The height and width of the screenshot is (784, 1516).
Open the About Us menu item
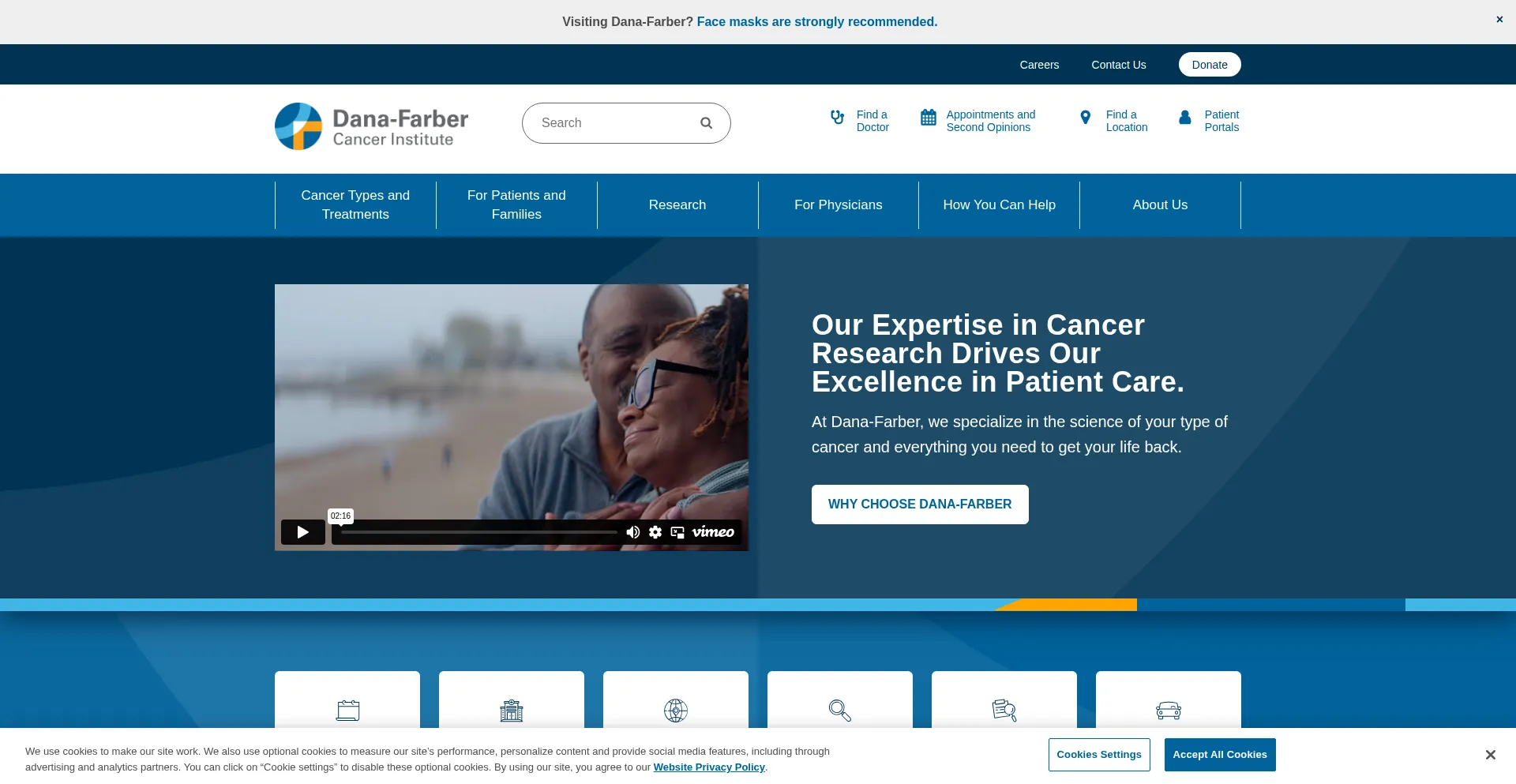click(x=1159, y=204)
